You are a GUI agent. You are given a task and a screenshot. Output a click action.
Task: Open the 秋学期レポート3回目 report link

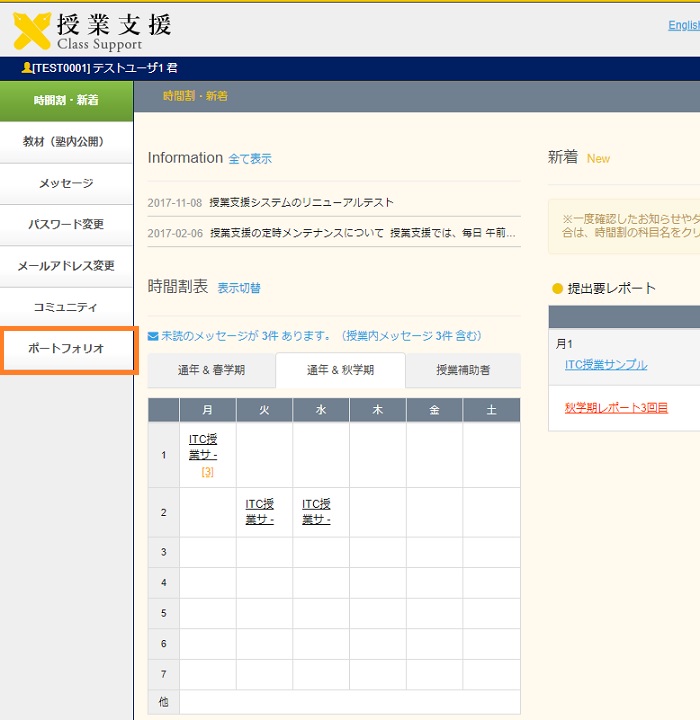point(616,407)
